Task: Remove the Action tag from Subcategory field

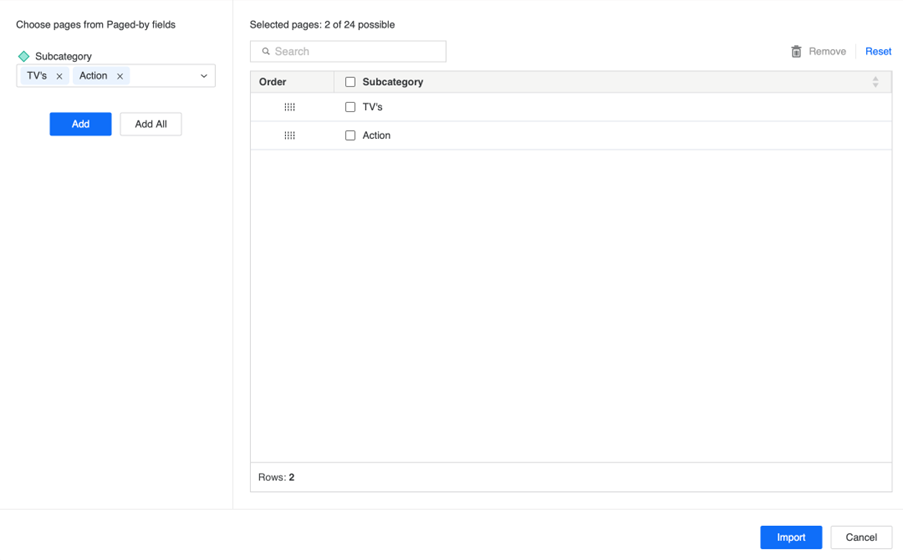Action: point(120,76)
